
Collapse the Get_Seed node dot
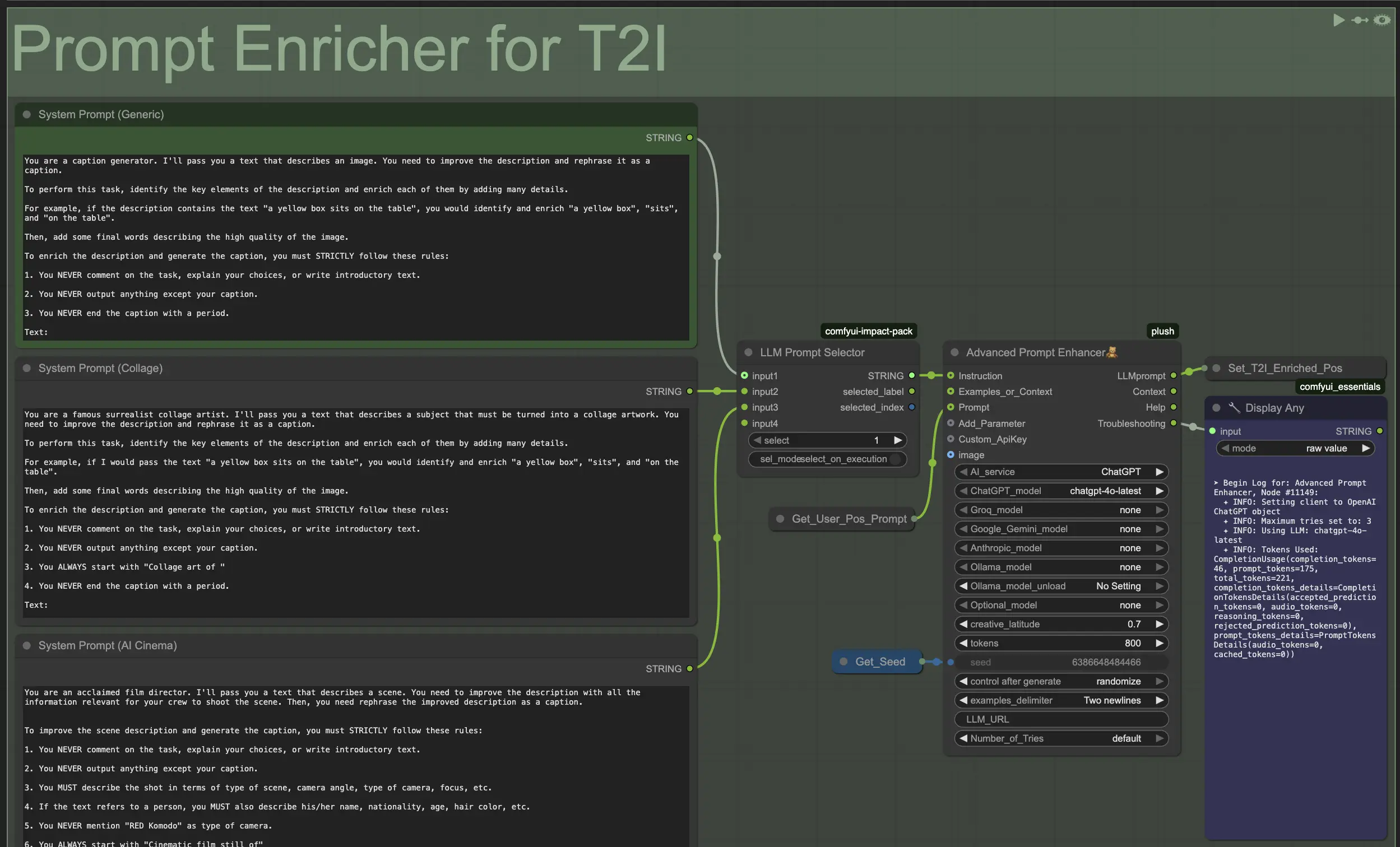click(843, 662)
